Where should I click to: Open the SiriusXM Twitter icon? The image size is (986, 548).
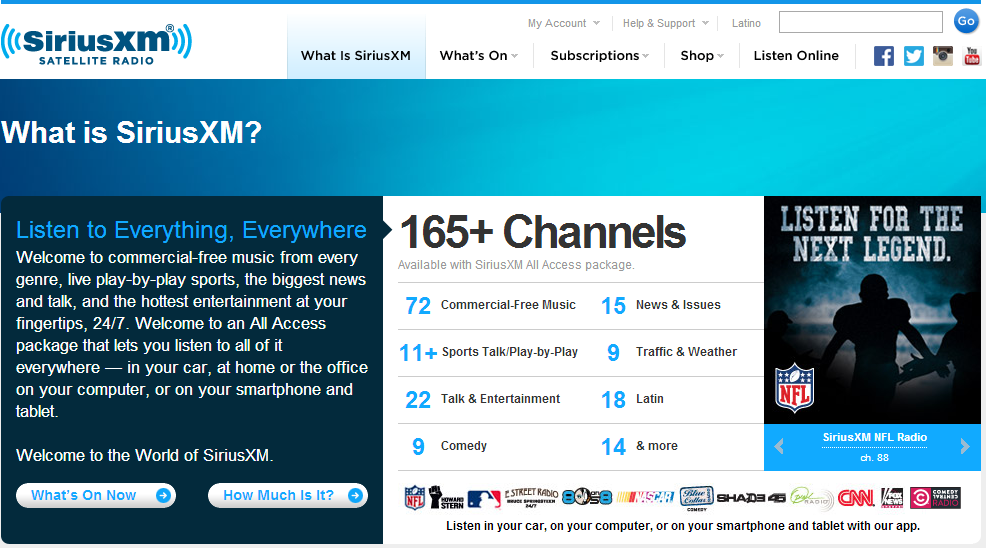click(914, 56)
